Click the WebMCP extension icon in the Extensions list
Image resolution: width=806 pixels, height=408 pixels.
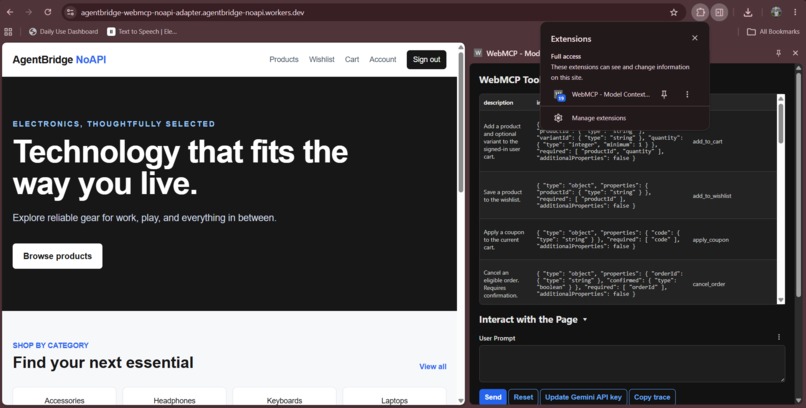point(559,95)
